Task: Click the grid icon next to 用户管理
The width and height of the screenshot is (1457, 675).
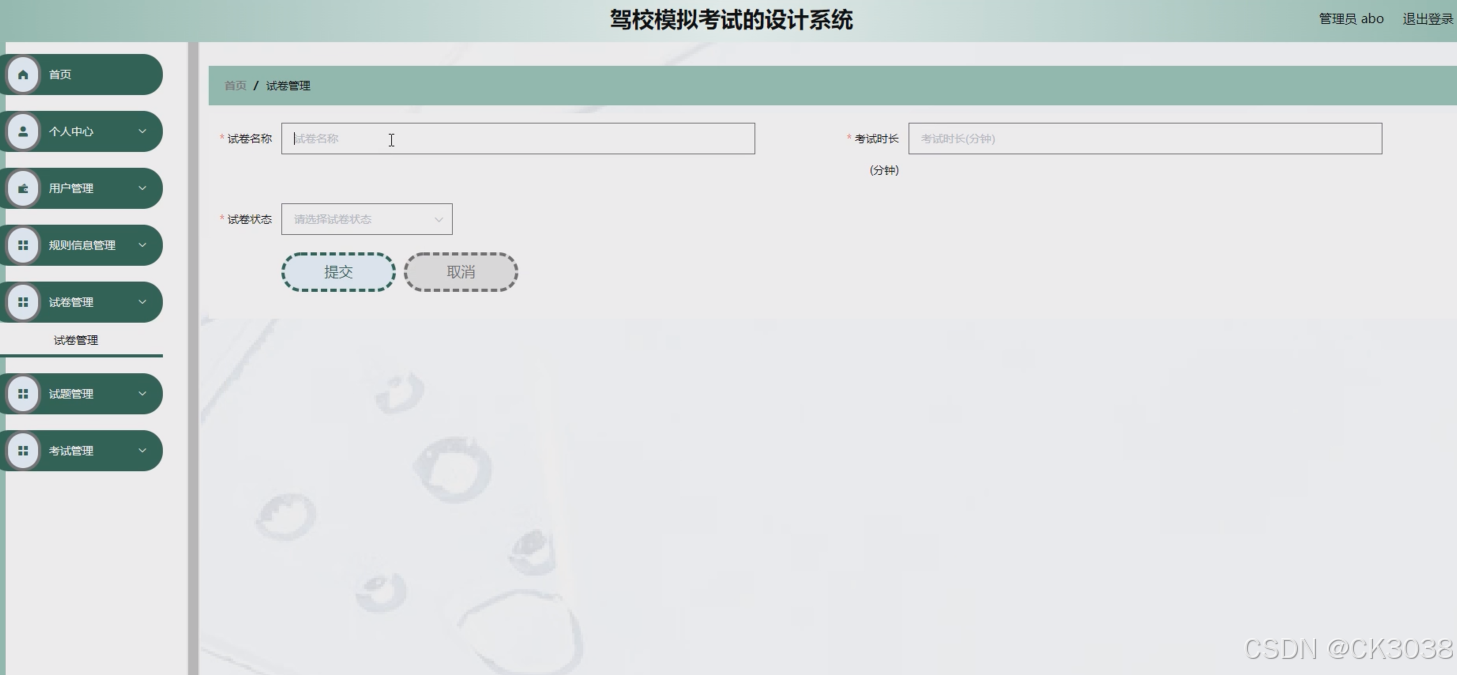Action: [x=23, y=188]
